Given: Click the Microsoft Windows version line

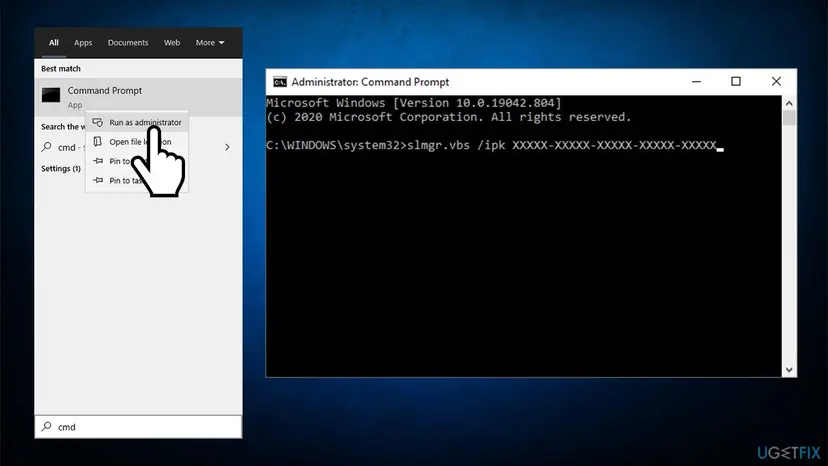Looking at the screenshot, I should coord(414,103).
